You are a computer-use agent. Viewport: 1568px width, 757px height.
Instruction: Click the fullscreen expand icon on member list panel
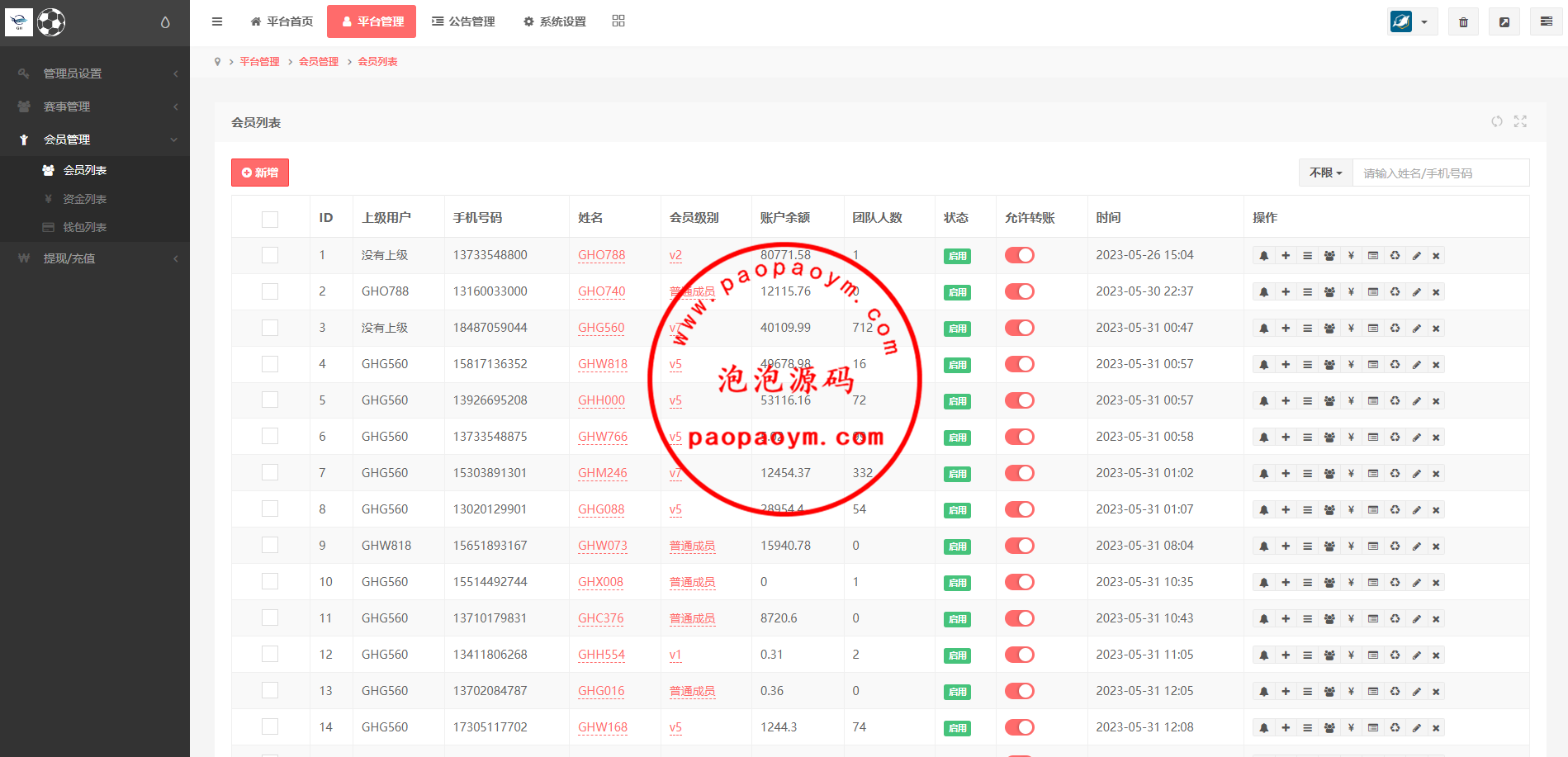coord(1520,121)
